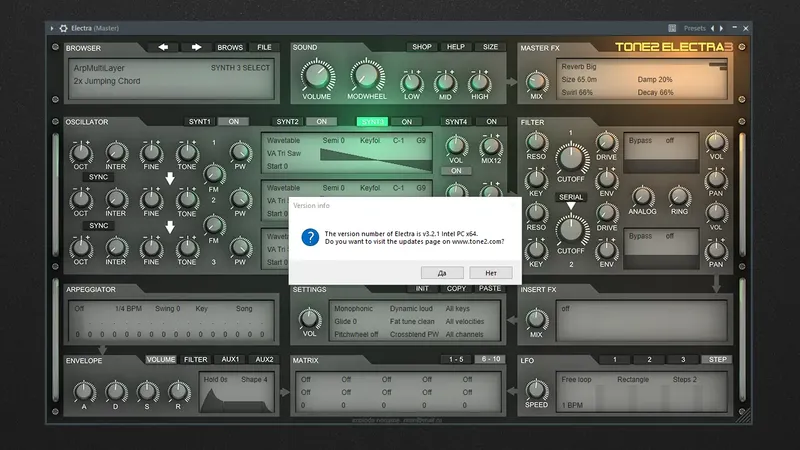Switch to the SYNT4 tab
Image resolution: width=800 pixels, height=450 pixels.
click(x=456, y=121)
